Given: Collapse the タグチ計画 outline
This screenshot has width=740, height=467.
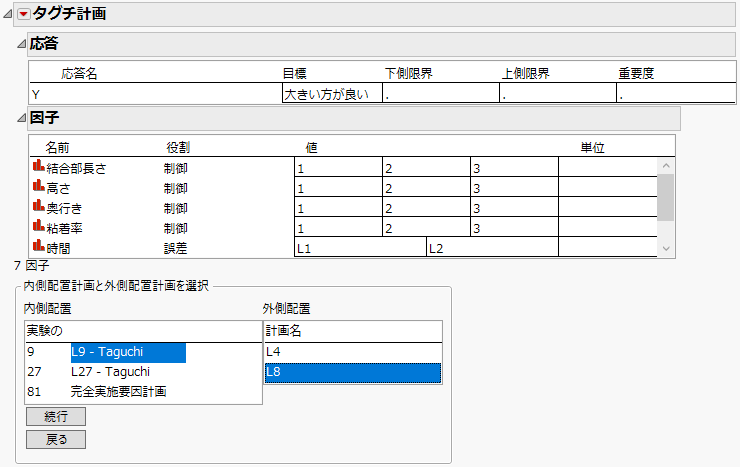Looking at the screenshot, I should pyautogui.click(x=8, y=14).
